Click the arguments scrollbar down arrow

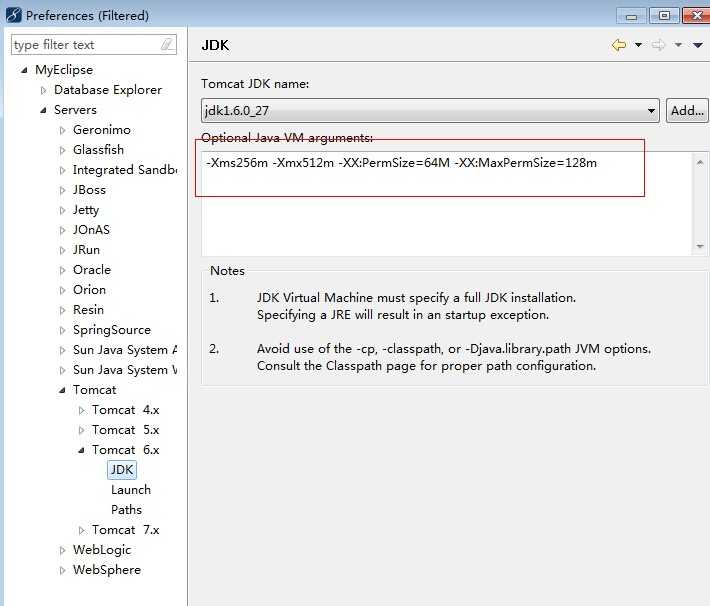tap(700, 246)
